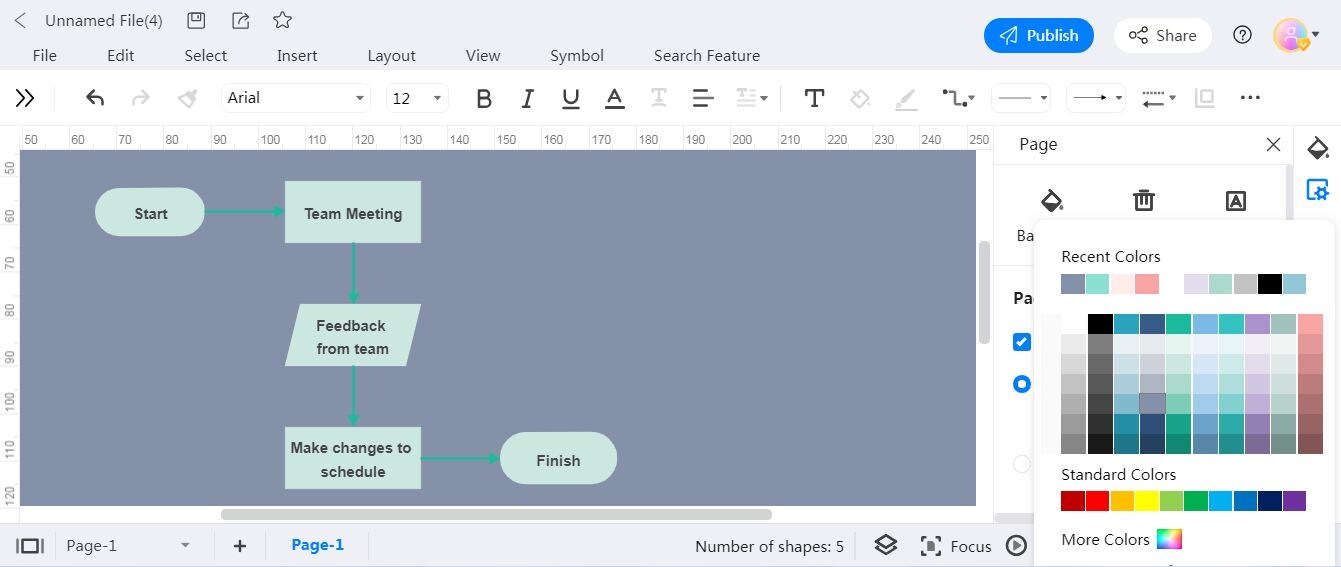Add a new page with plus

pos(240,546)
